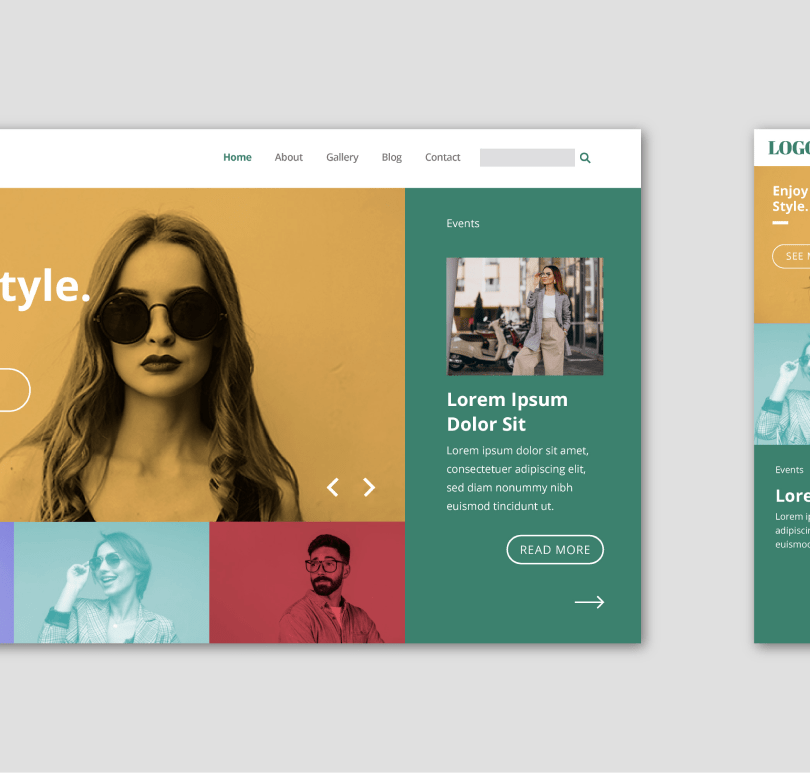811x774 pixels.
Task: Click the Events label on the green panel
Action: pyautogui.click(x=463, y=223)
